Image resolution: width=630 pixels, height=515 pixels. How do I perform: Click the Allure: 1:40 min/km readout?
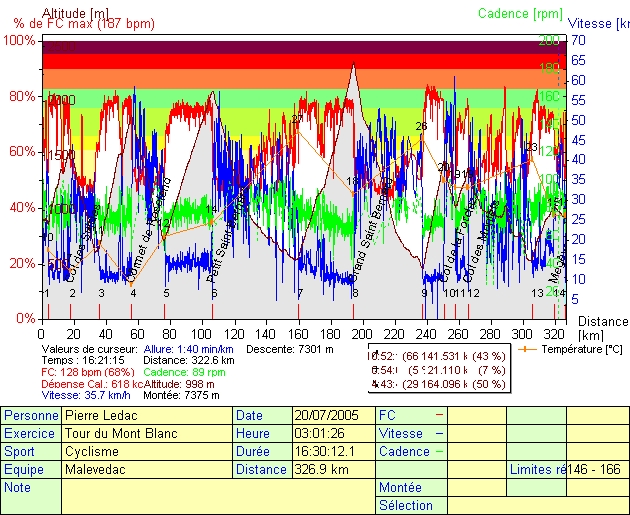point(188,349)
